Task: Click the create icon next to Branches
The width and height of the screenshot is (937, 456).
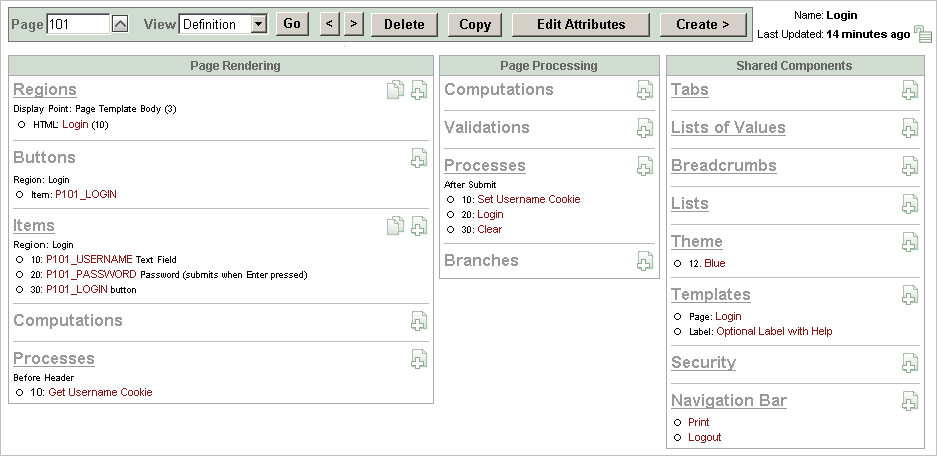Action: [645, 261]
